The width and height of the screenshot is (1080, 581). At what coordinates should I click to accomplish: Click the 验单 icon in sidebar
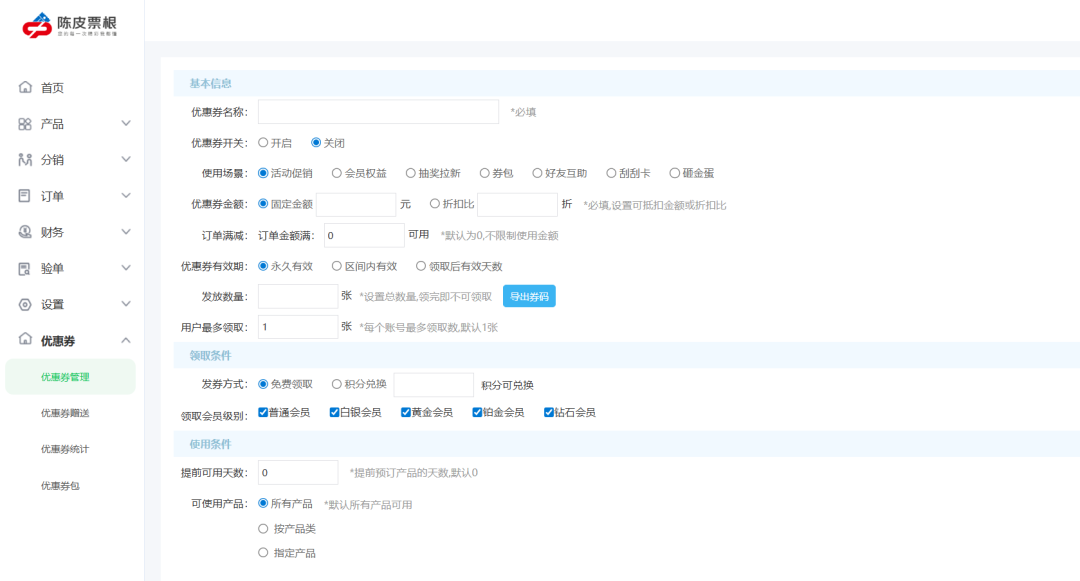click(x=25, y=268)
